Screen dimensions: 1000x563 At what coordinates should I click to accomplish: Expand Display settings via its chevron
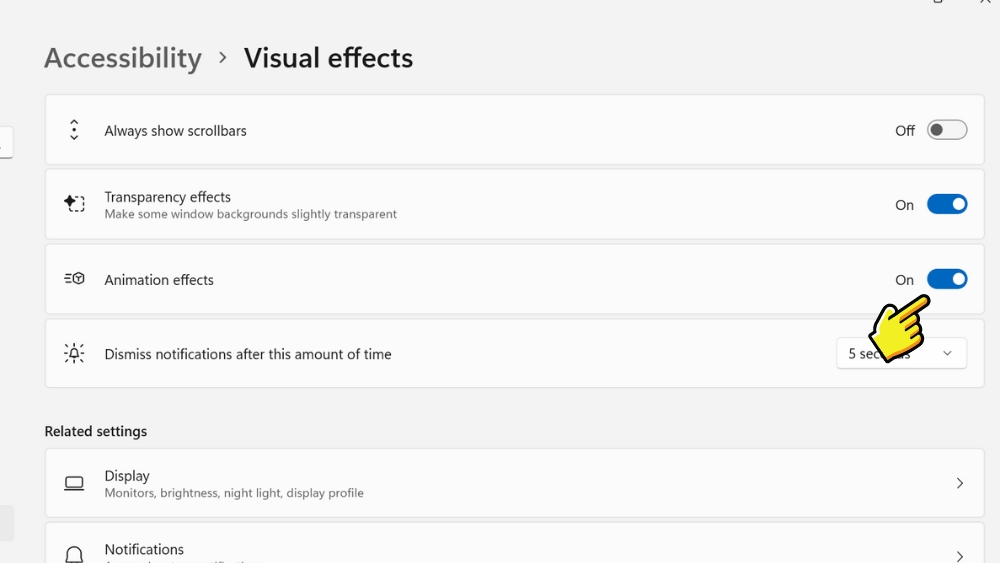(x=959, y=483)
